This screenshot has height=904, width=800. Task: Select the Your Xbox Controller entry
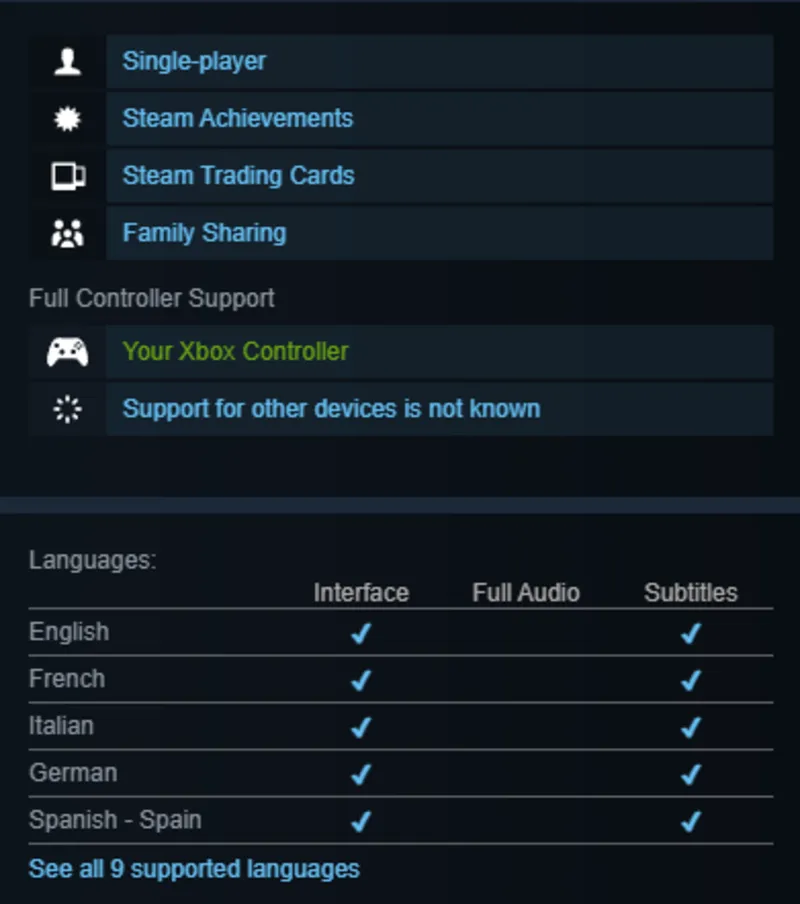point(235,352)
